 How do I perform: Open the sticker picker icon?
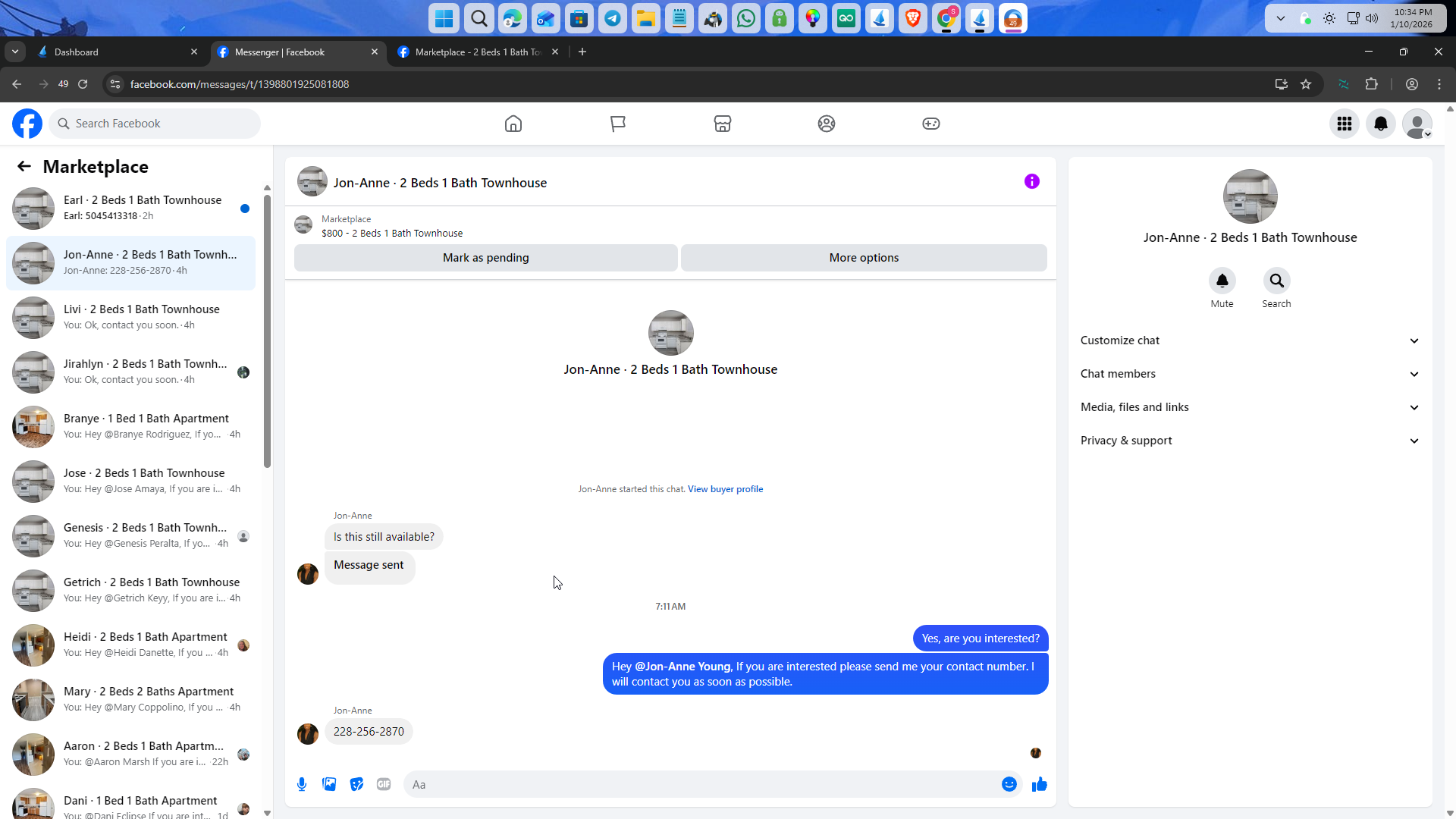(x=356, y=784)
